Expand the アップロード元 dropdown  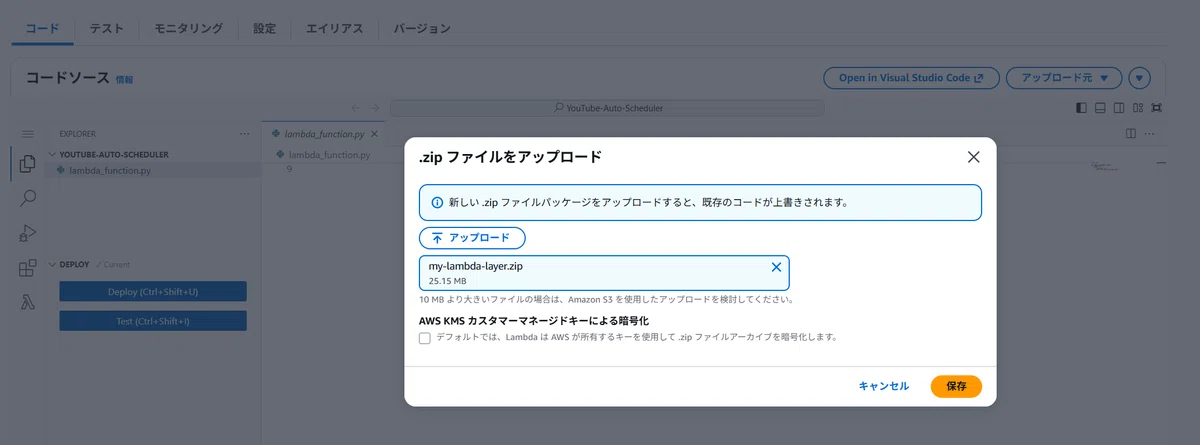click(1063, 77)
